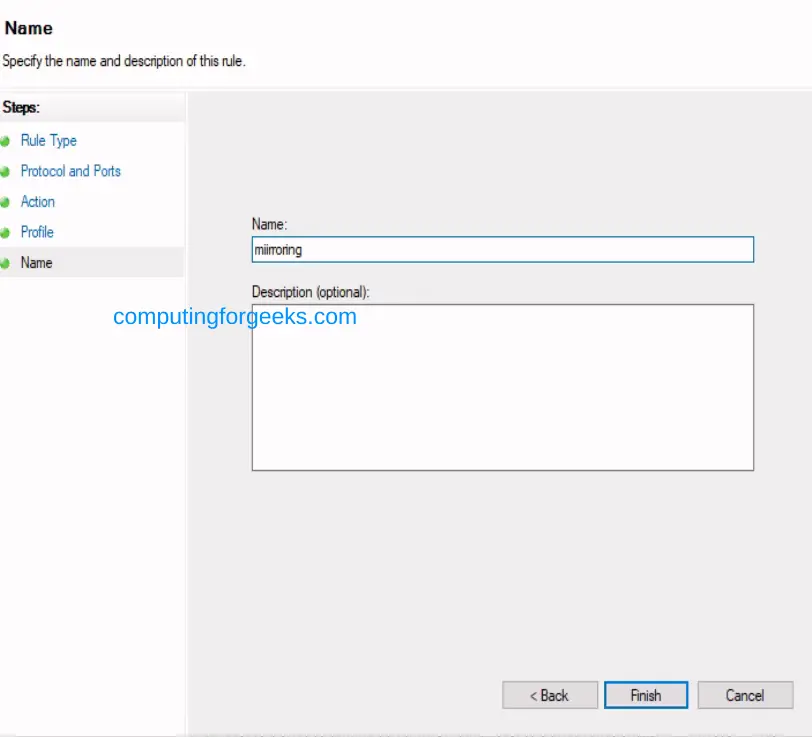
Task: Jump to the Action step
Action: [x=38, y=201]
